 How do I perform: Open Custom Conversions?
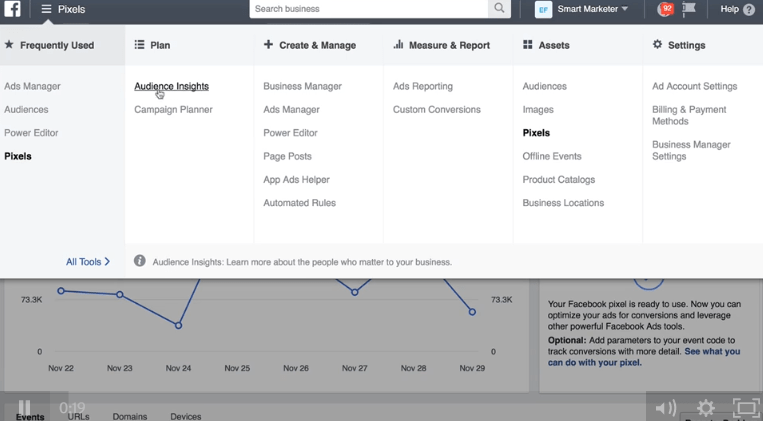[x=437, y=110]
